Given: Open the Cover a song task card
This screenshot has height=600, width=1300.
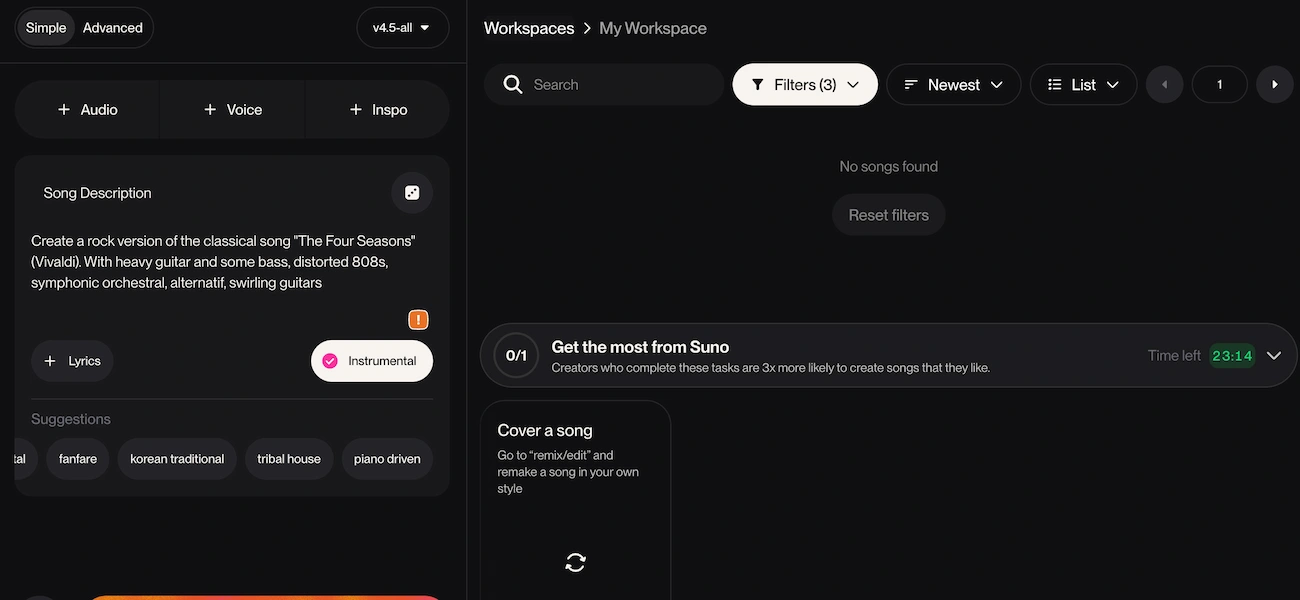Looking at the screenshot, I should click(575, 500).
